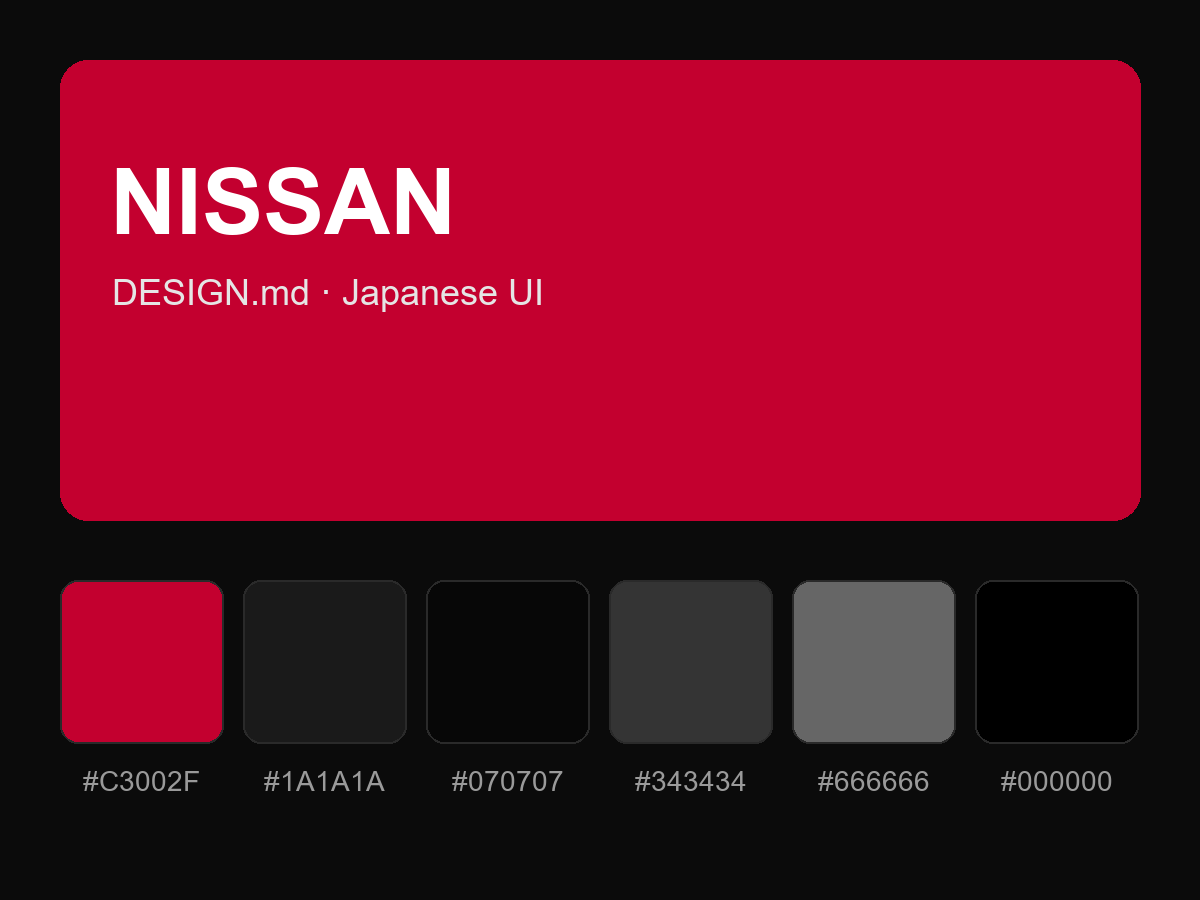
Task: Pick the #1A1A1A dark gray swatch
Action: coord(325,662)
